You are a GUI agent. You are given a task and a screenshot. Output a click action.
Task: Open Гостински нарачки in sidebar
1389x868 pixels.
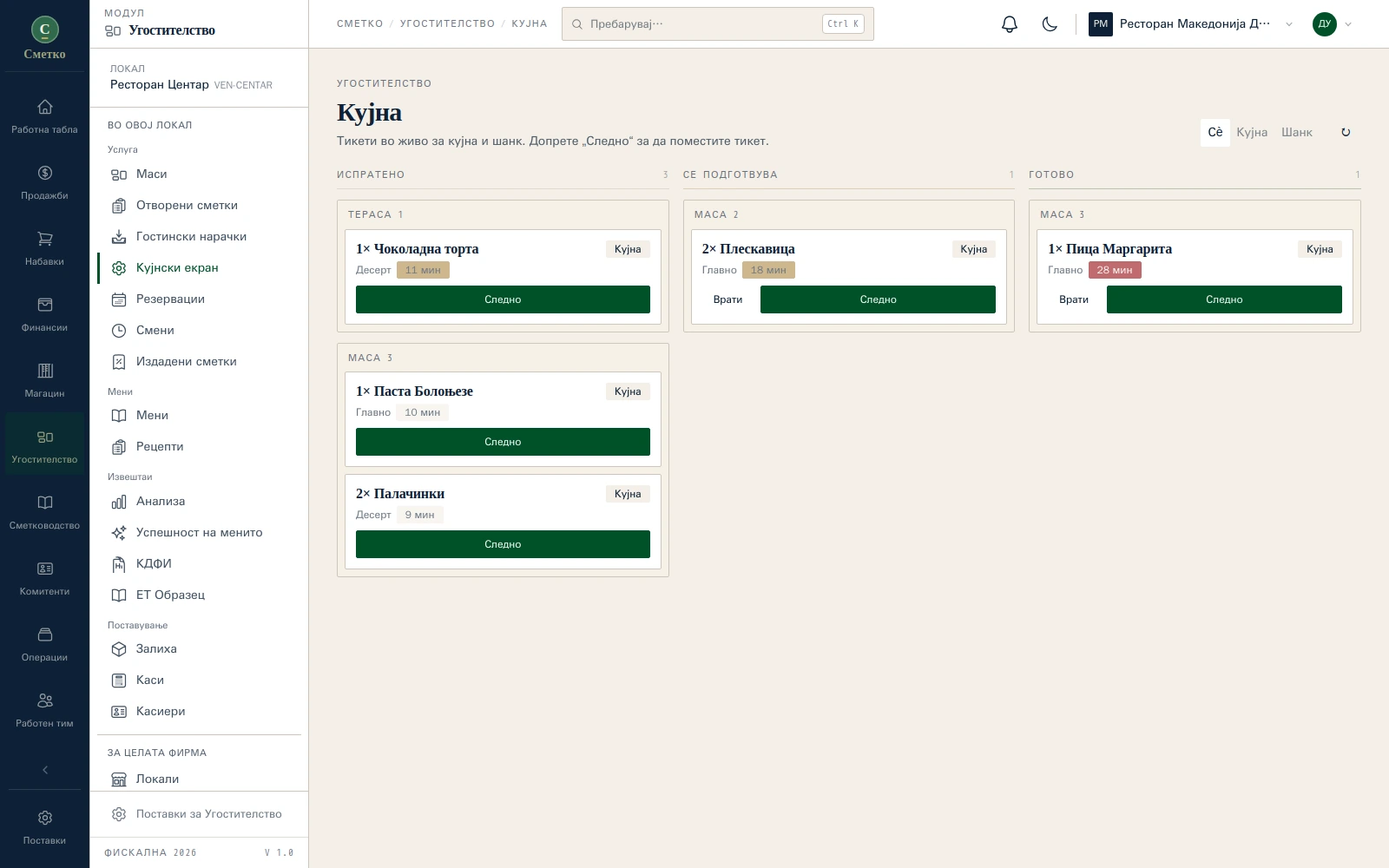pyautogui.click(x=201, y=237)
